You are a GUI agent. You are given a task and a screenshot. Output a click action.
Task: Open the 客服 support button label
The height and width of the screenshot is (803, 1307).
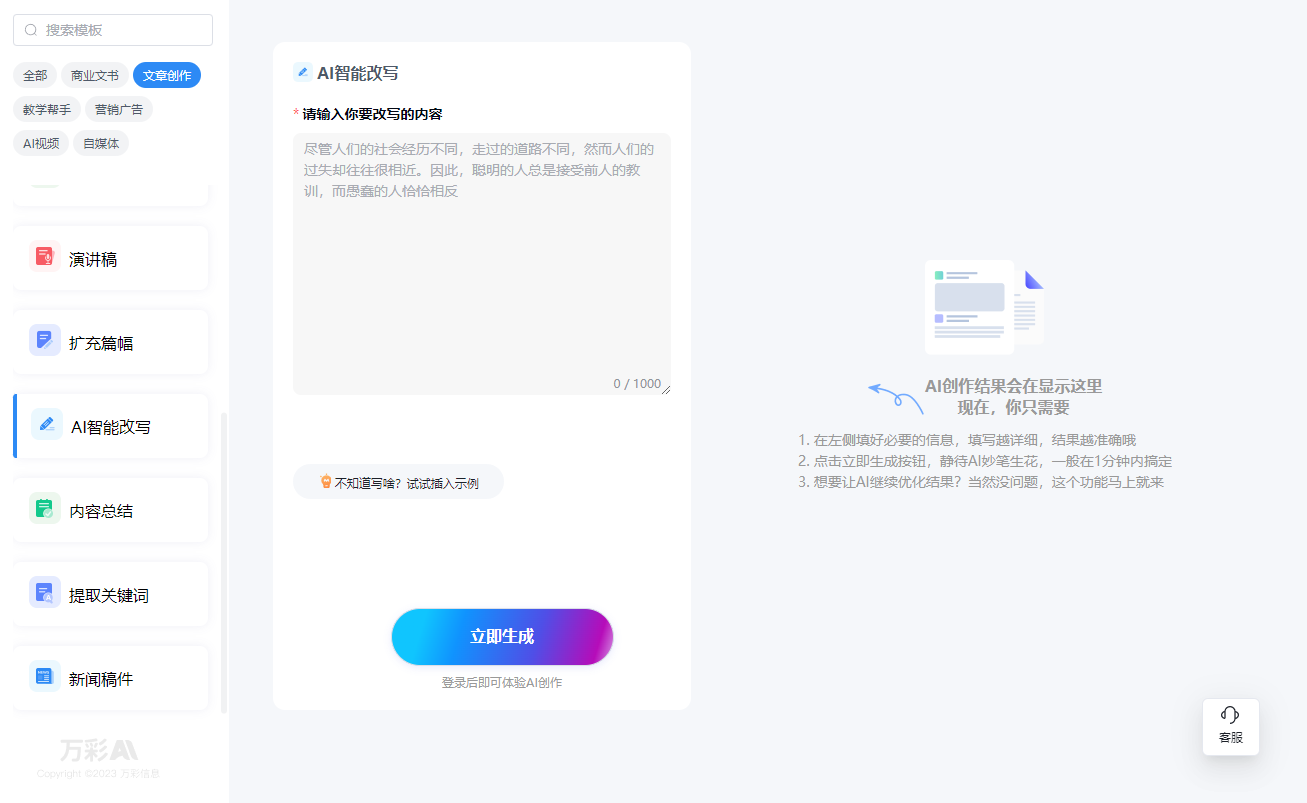tap(1231, 737)
